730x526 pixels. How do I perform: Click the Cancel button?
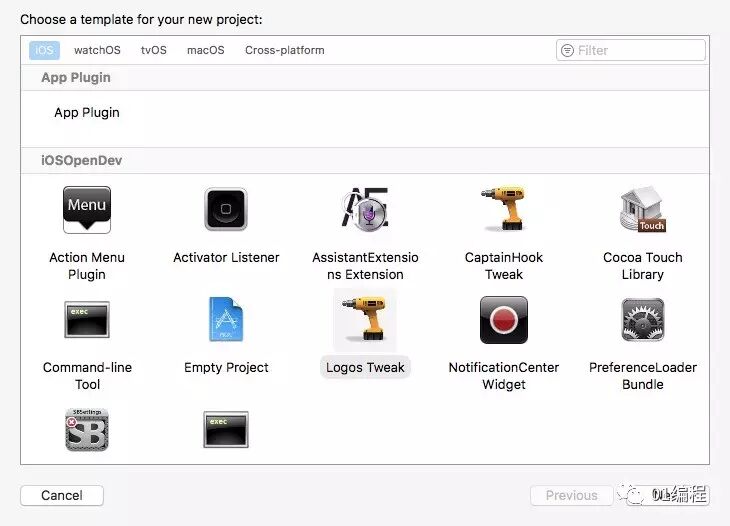[62, 495]
